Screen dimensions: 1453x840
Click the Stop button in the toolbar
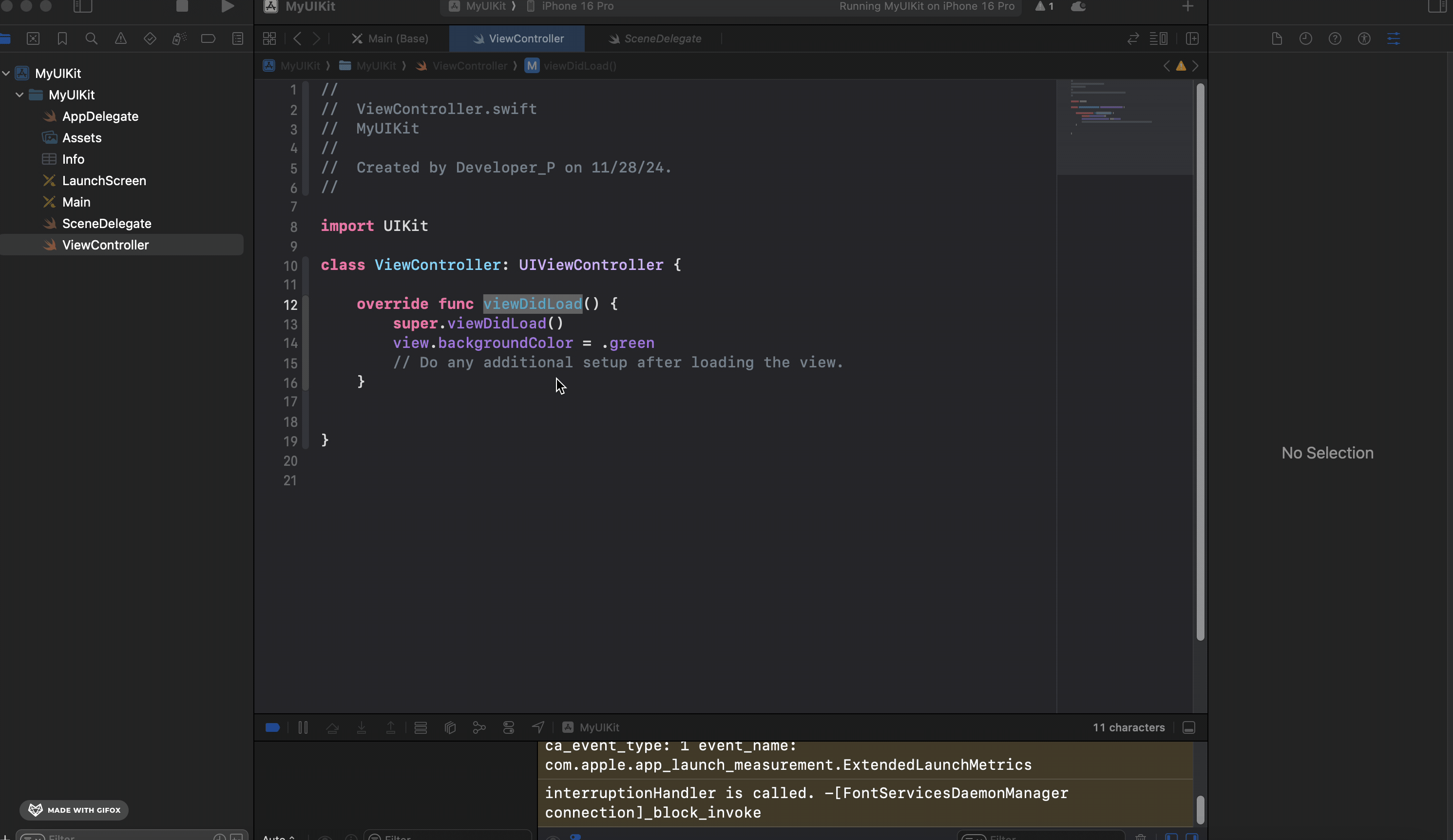tap(182, 6)
